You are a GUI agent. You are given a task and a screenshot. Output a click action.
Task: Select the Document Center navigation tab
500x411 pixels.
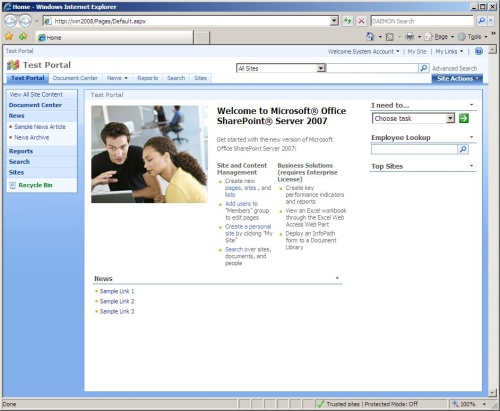click(x=75, y=78)
